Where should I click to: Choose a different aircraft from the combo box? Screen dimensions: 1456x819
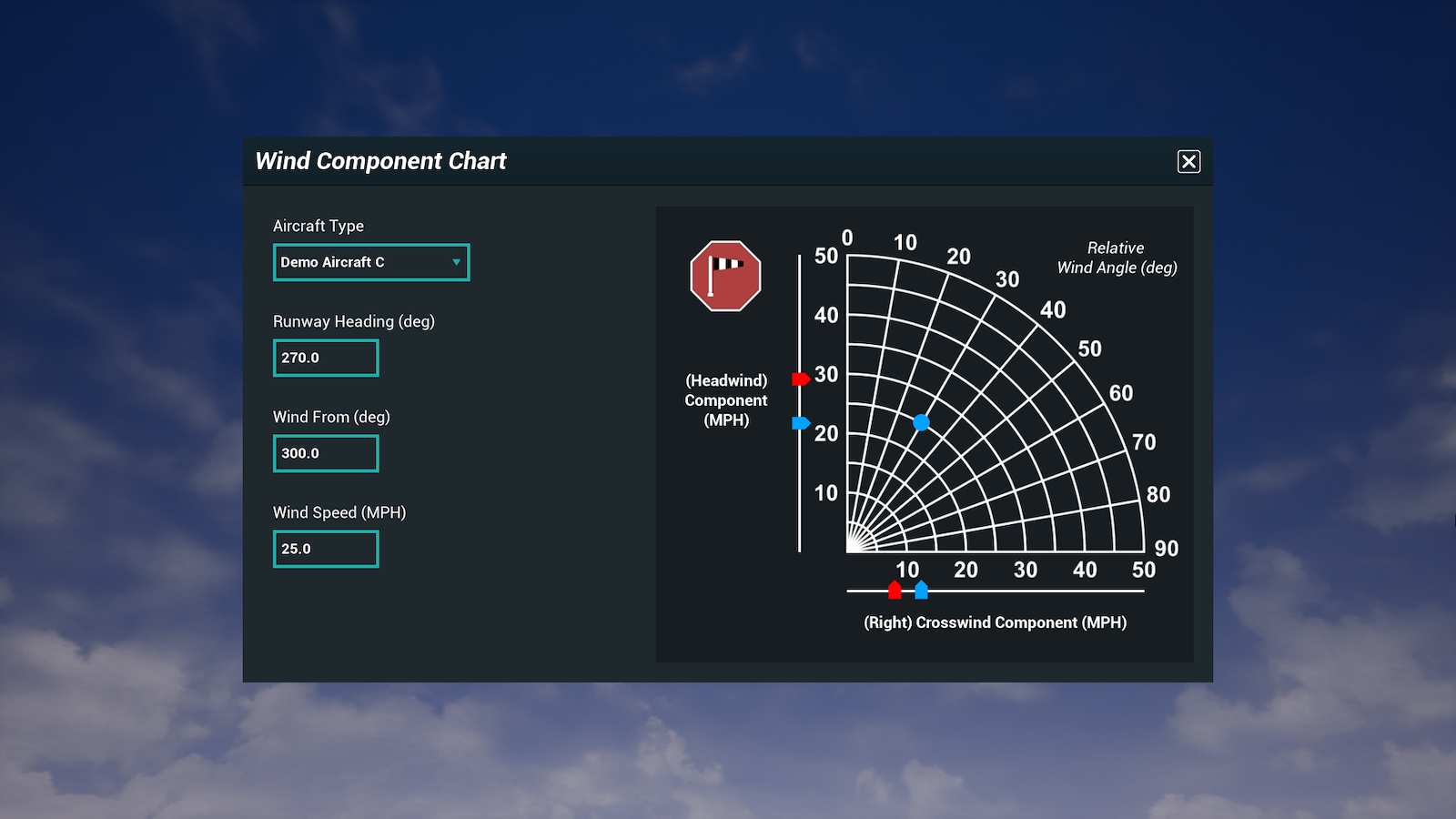(370, 262)
